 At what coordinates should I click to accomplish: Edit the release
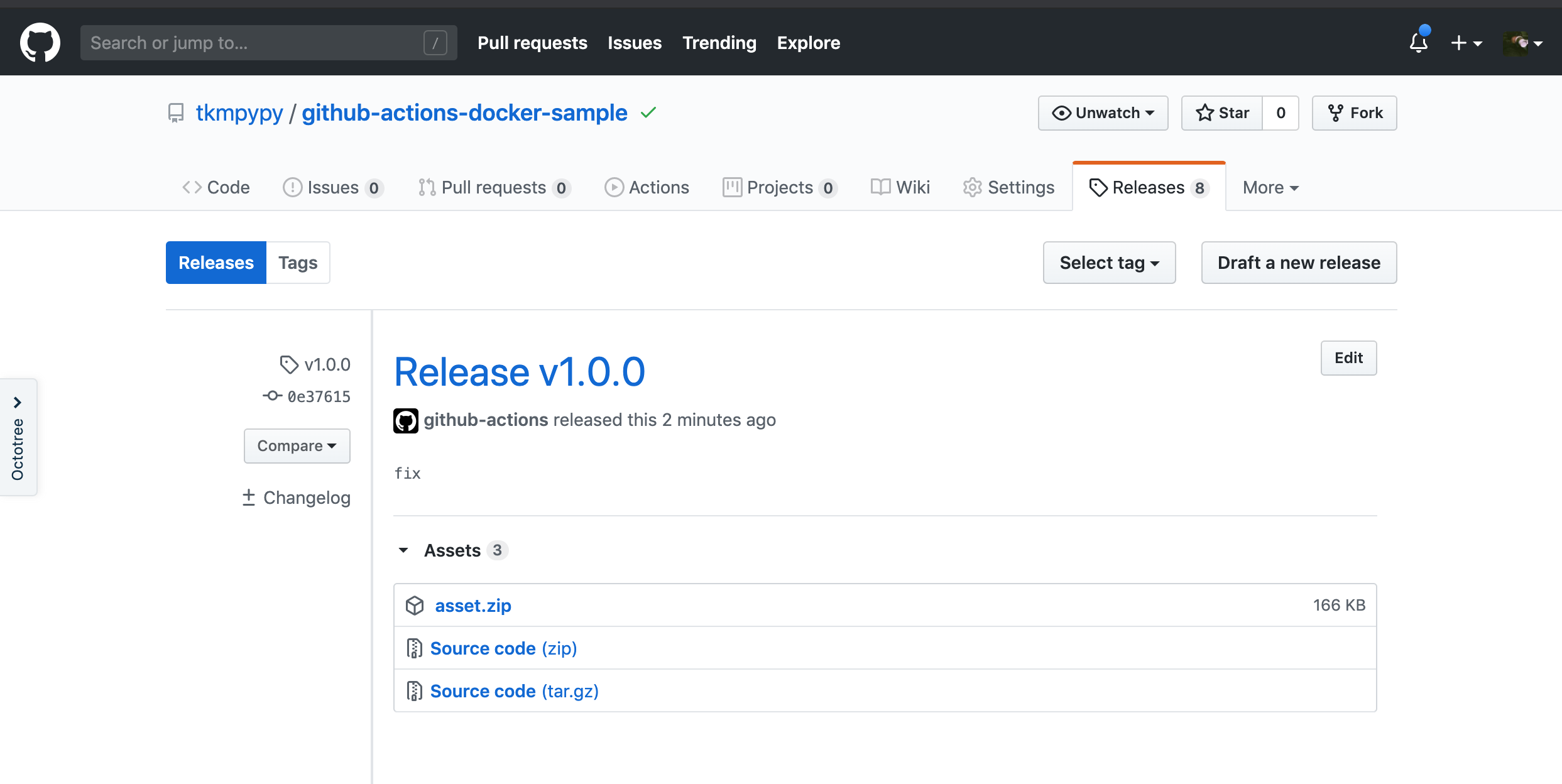[x=1348, y=358]
